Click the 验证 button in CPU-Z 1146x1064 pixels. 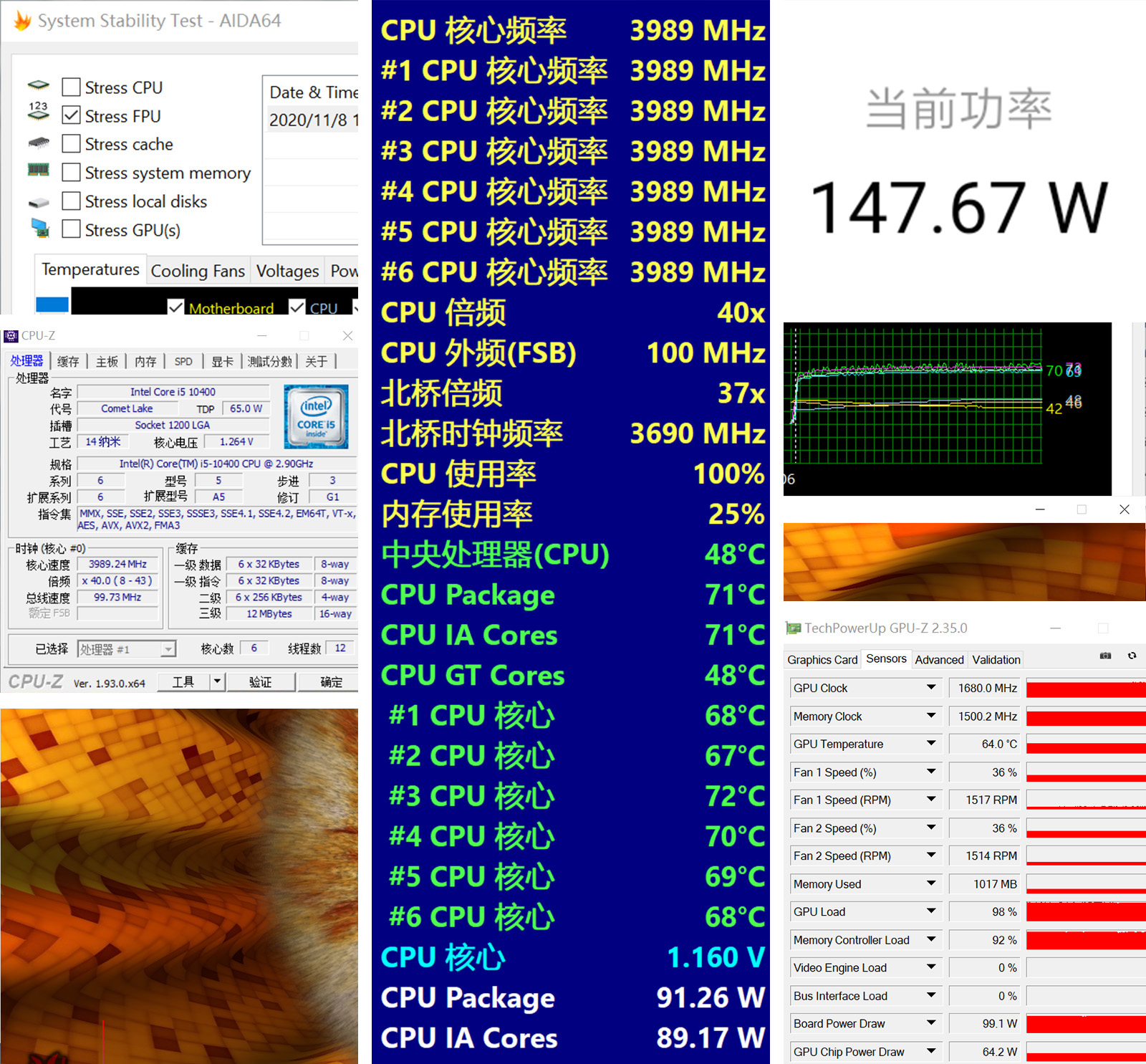(x=261, y=682)
